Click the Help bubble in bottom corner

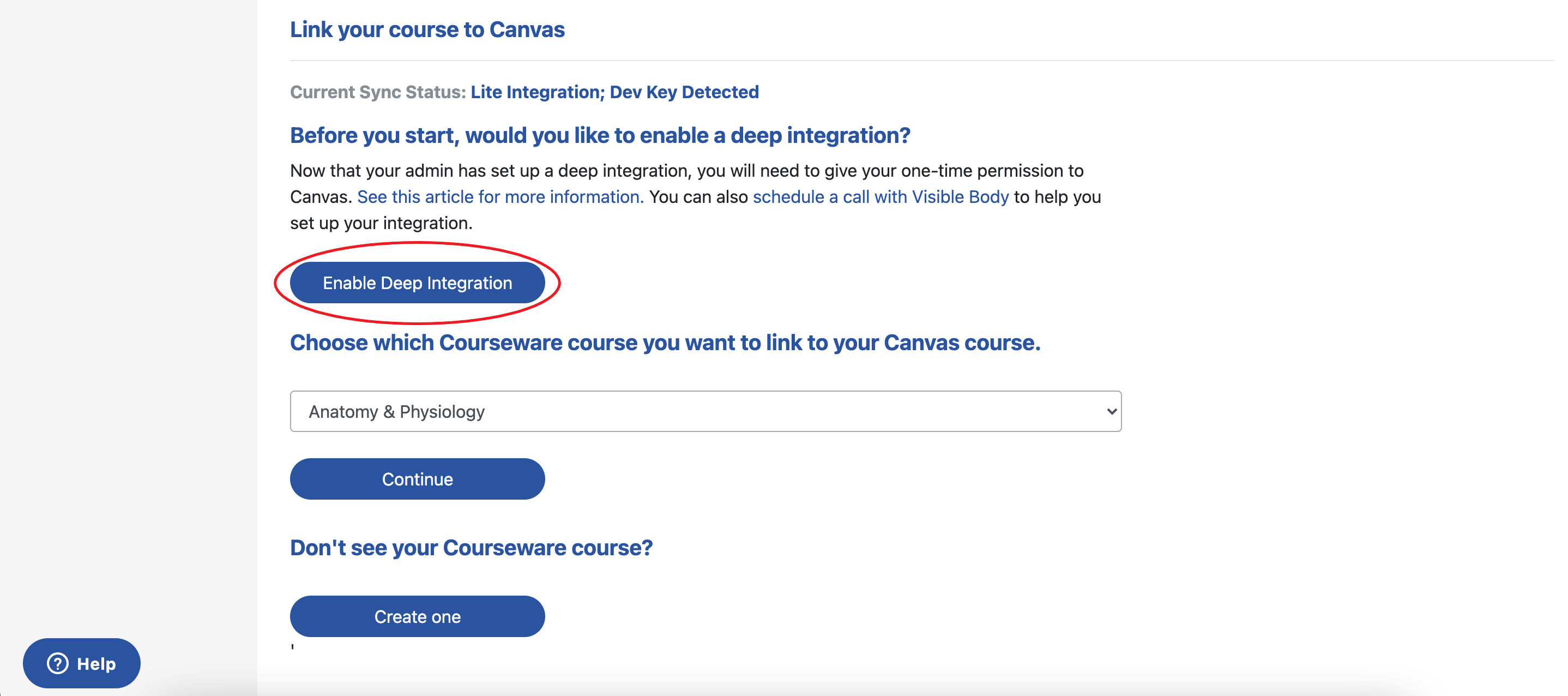coord(81,663)
